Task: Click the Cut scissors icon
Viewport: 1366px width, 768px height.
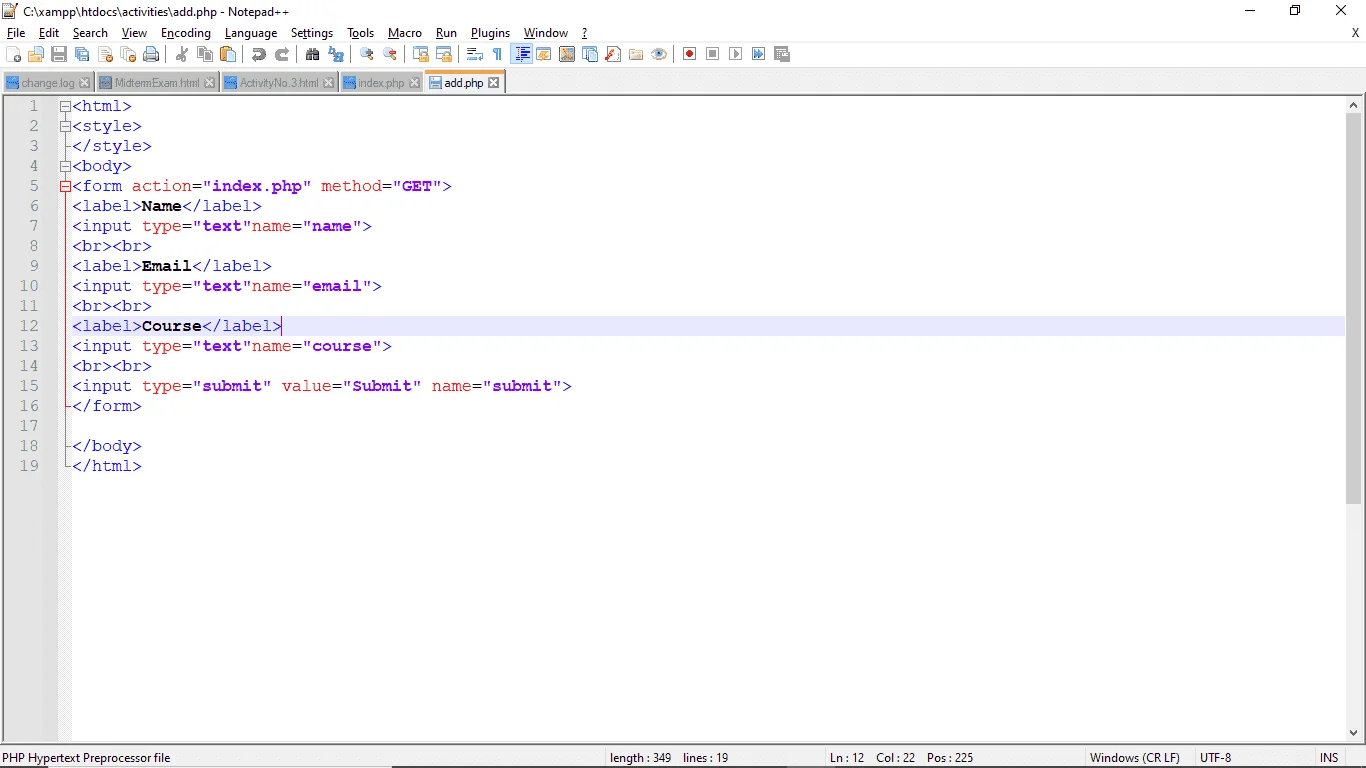Action: point(182,54)
